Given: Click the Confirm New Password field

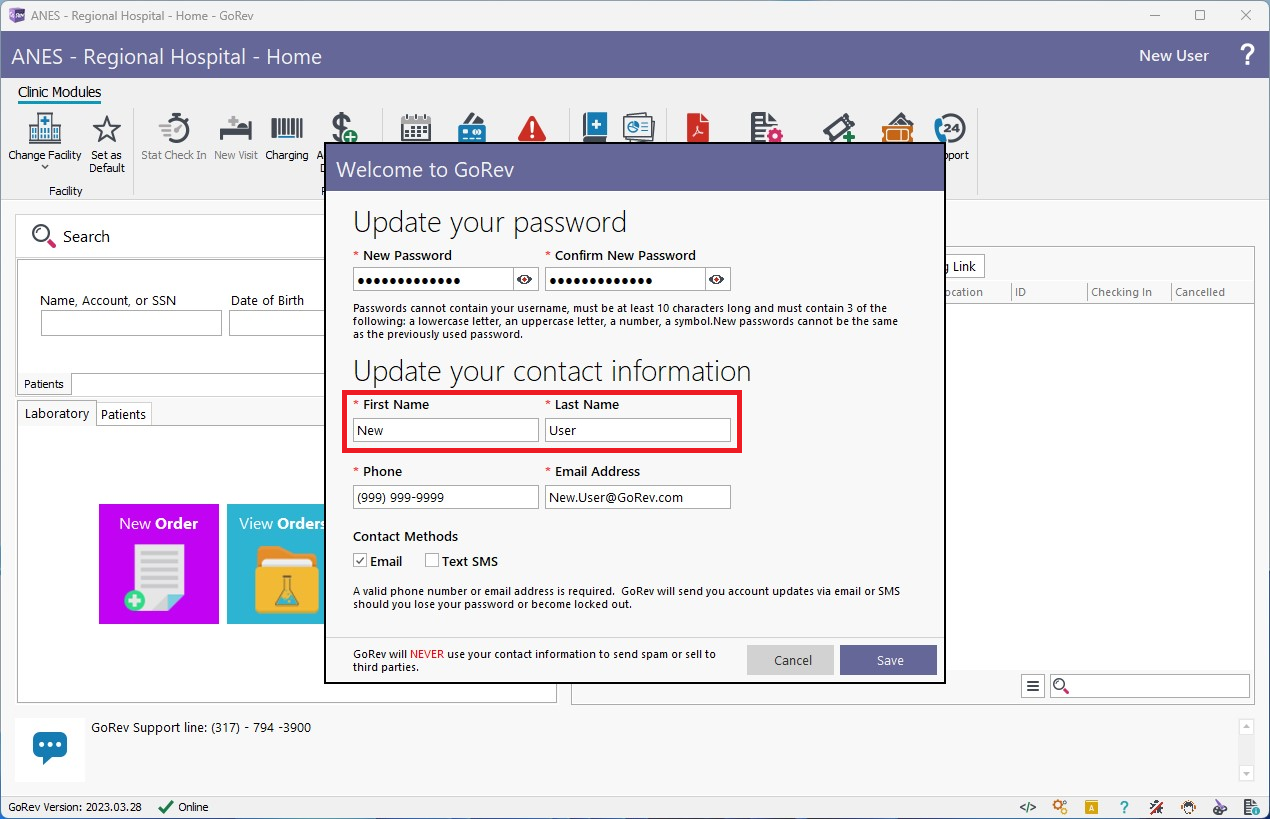Looking at the screenshot, I should [625, 279].
